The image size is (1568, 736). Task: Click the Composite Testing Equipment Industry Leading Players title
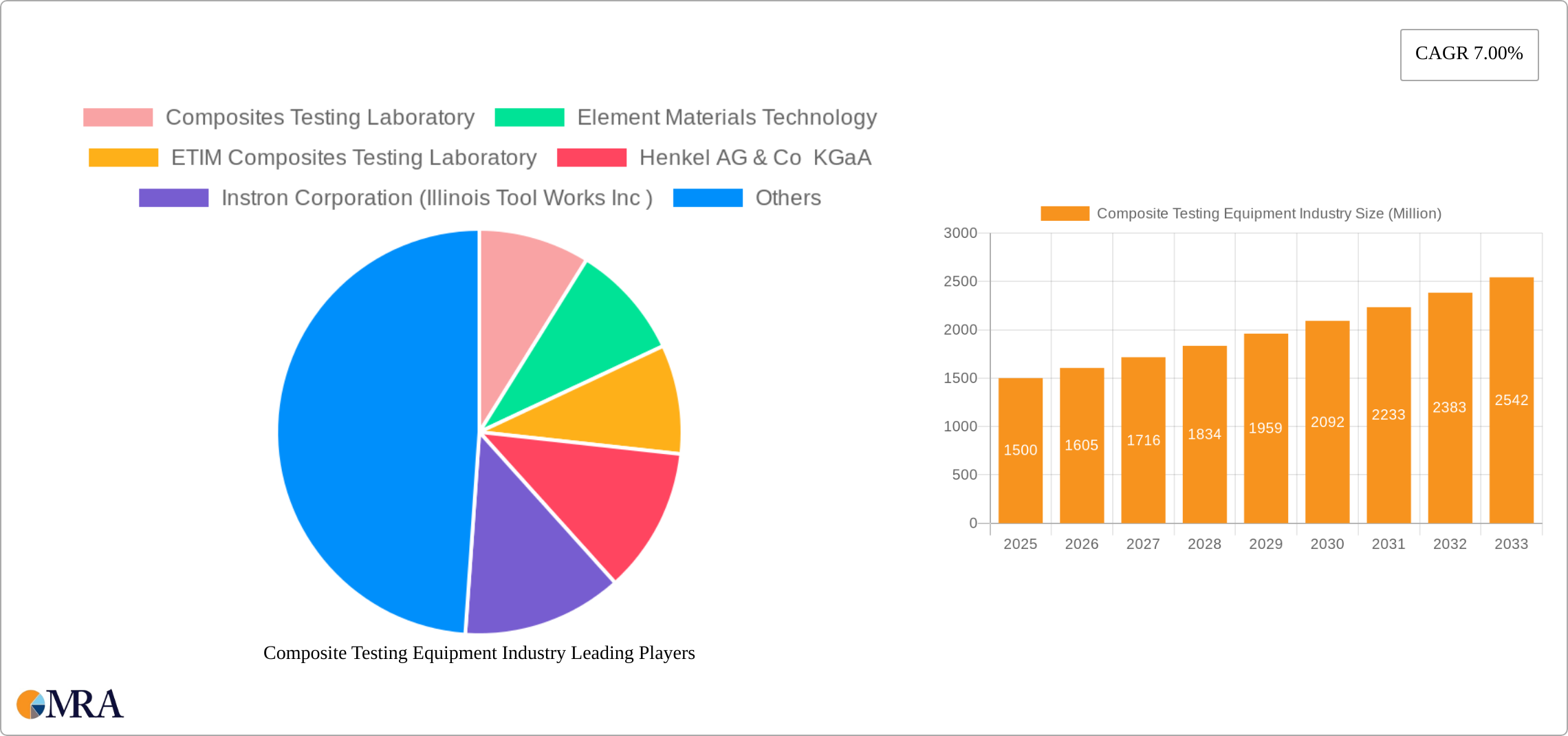click(x=479, y=653)
